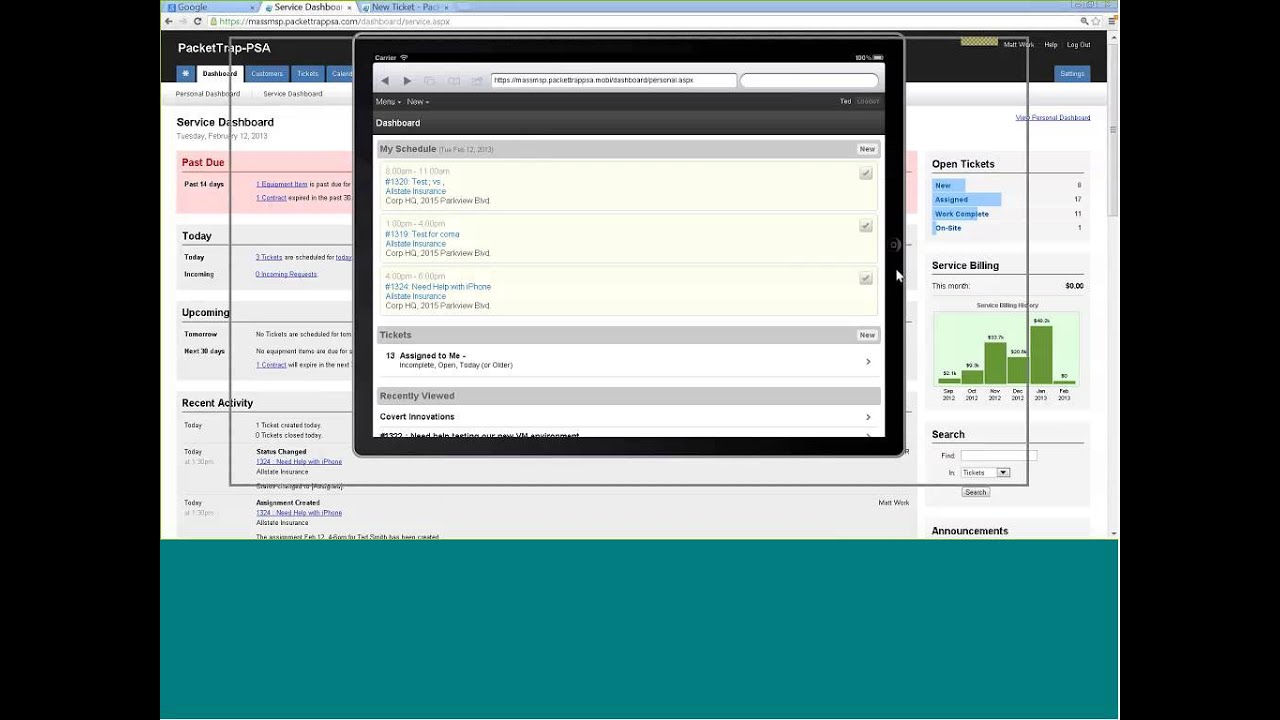1280x720 pixels.
Task: Open '0 Incoming Requests' link
Action: click(x=286, y=274)
